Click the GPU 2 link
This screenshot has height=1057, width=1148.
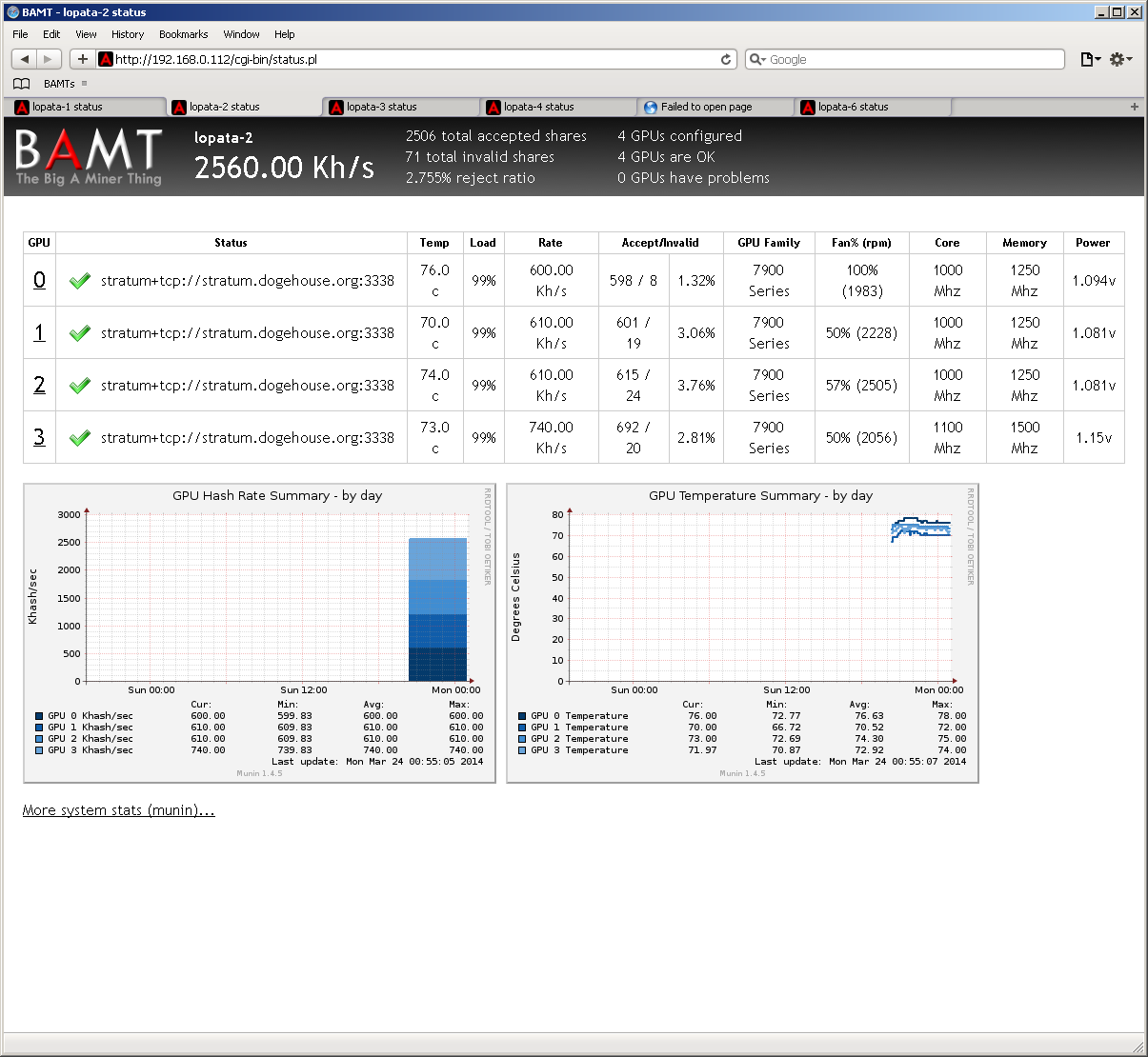pos(39,385)
